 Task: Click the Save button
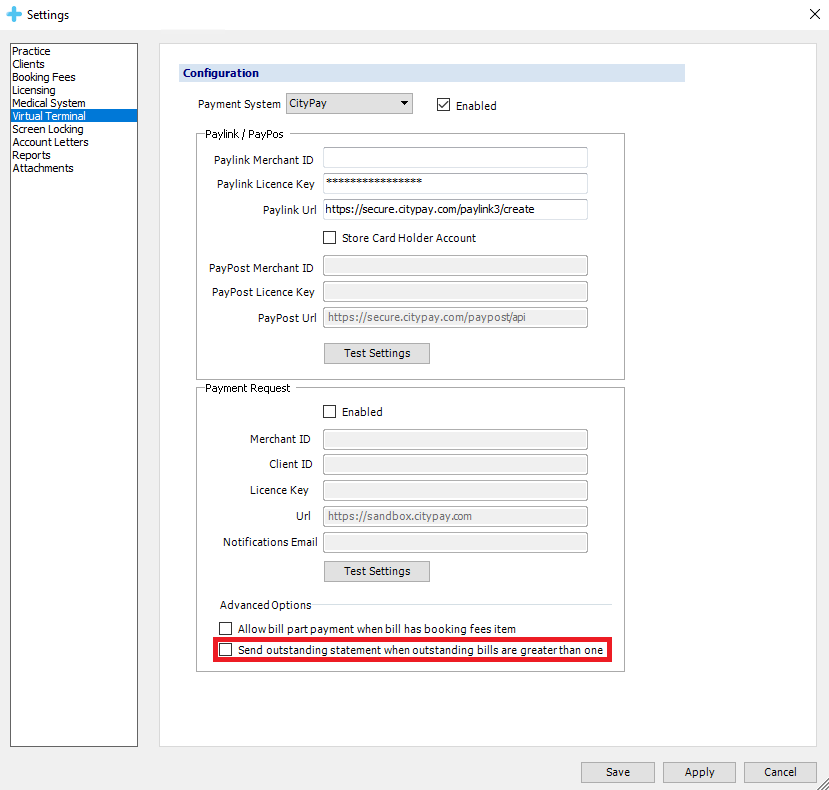click(x=618, y=772)
